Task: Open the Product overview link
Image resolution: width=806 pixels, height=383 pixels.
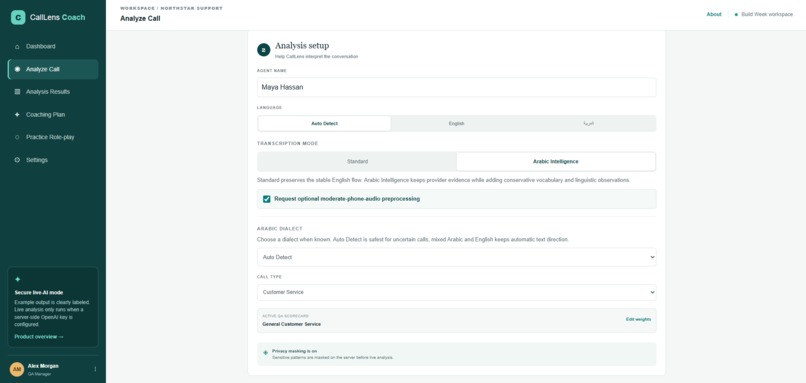Action: 39,337
